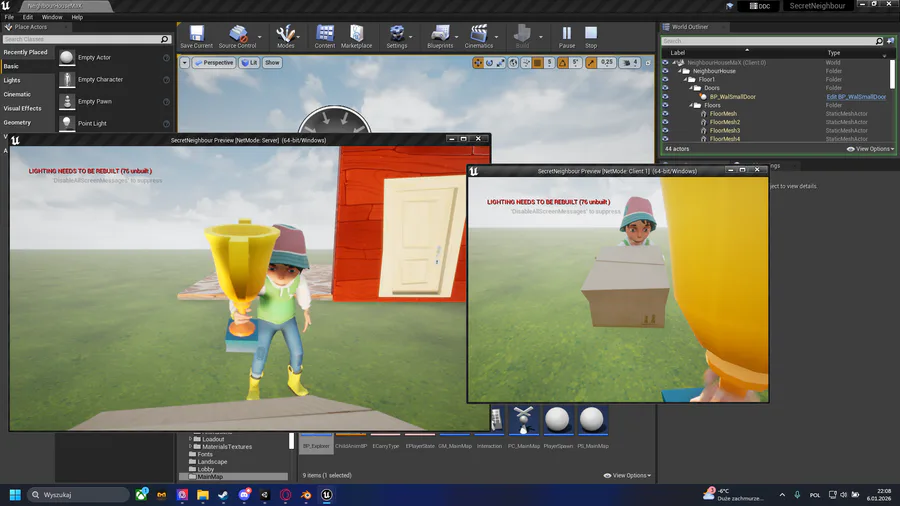
Task: Open Content Browser View Options
Action: pos(627,476)
